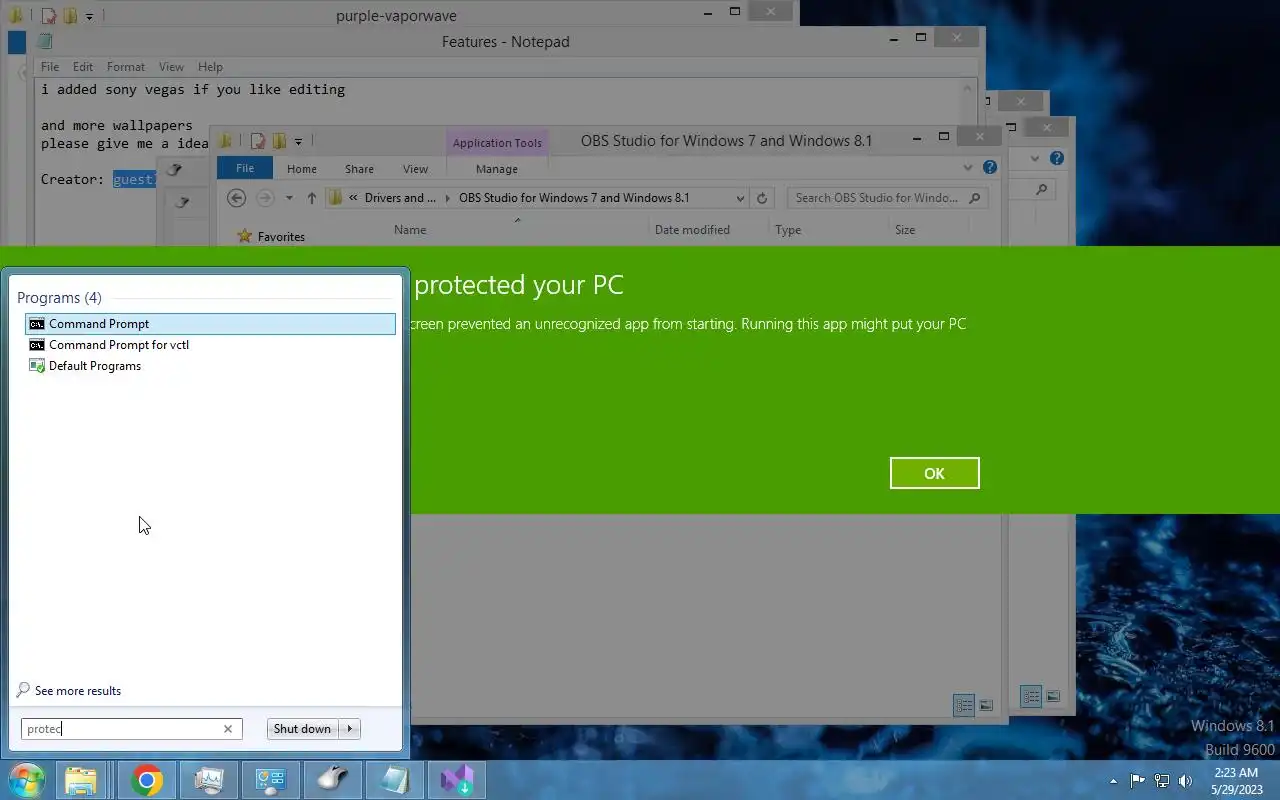Open Action Center flag icon
1280x800 pixels.
(x=1137, y=781)
